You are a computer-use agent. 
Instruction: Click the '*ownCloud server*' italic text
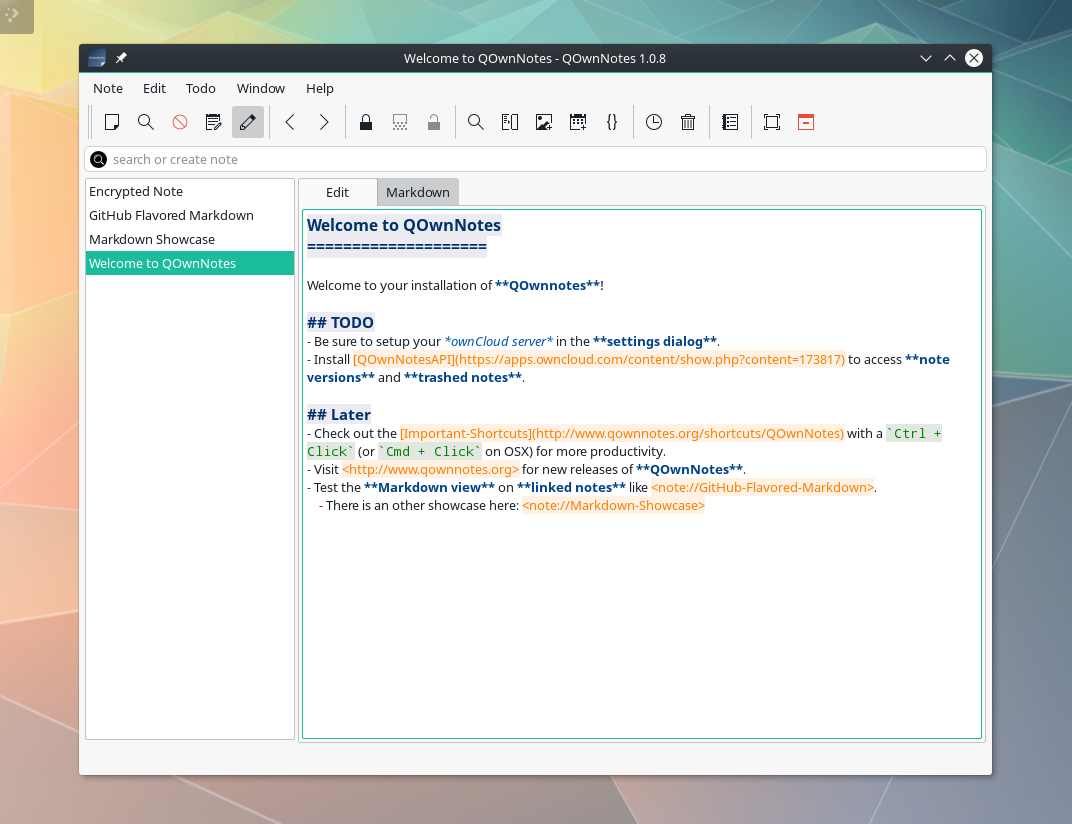point(498,341)
